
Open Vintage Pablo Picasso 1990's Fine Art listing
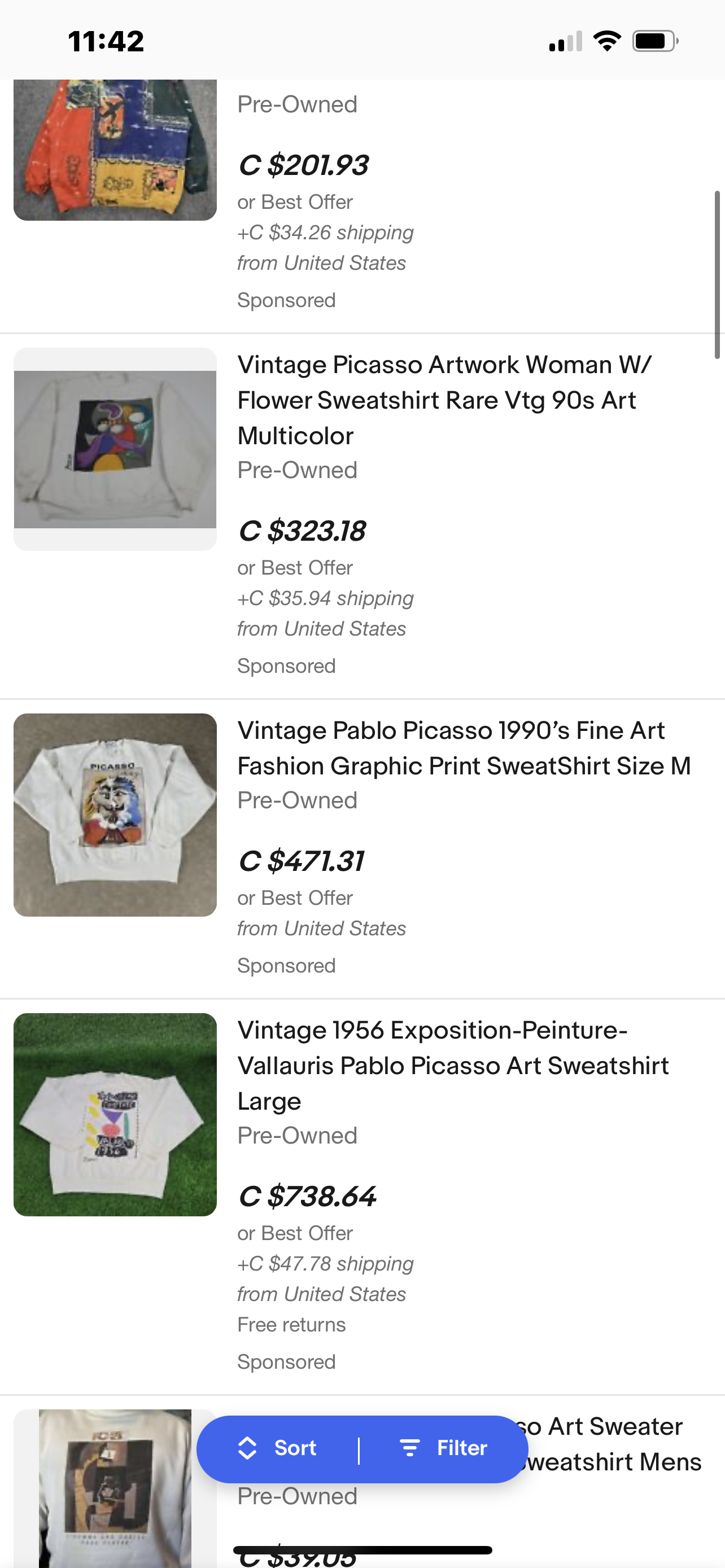[464, 747]
